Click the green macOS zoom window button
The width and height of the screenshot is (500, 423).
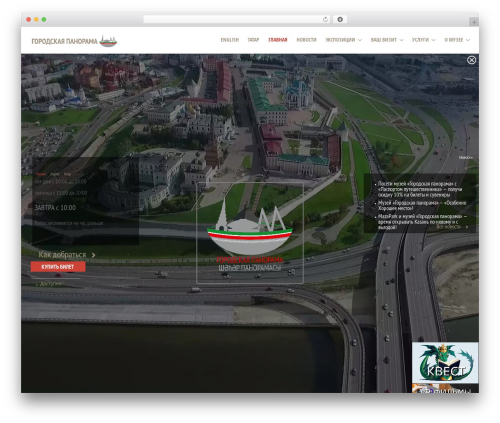[x=44, y=19]
